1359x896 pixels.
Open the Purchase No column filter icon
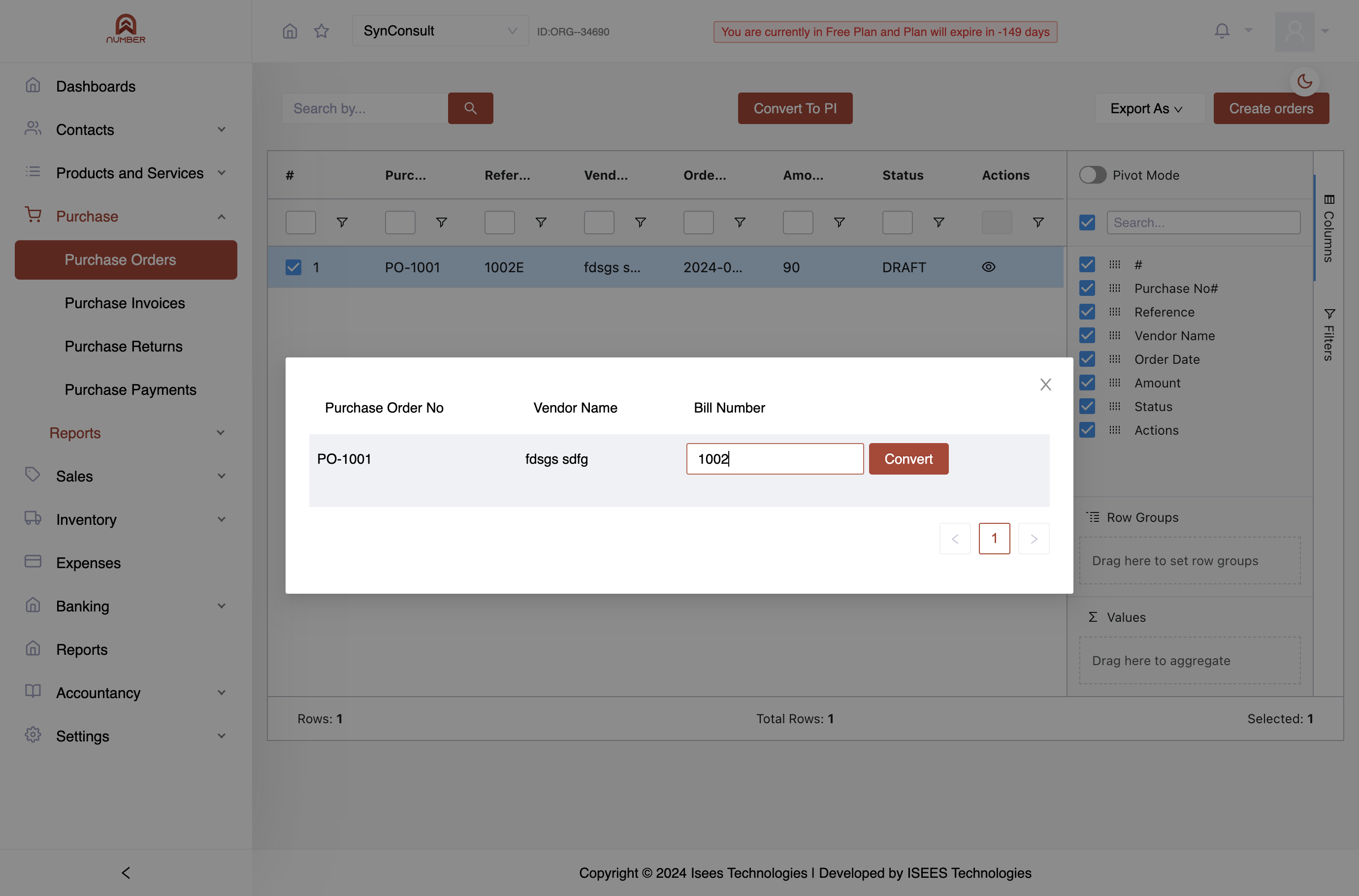coord(441,223)
